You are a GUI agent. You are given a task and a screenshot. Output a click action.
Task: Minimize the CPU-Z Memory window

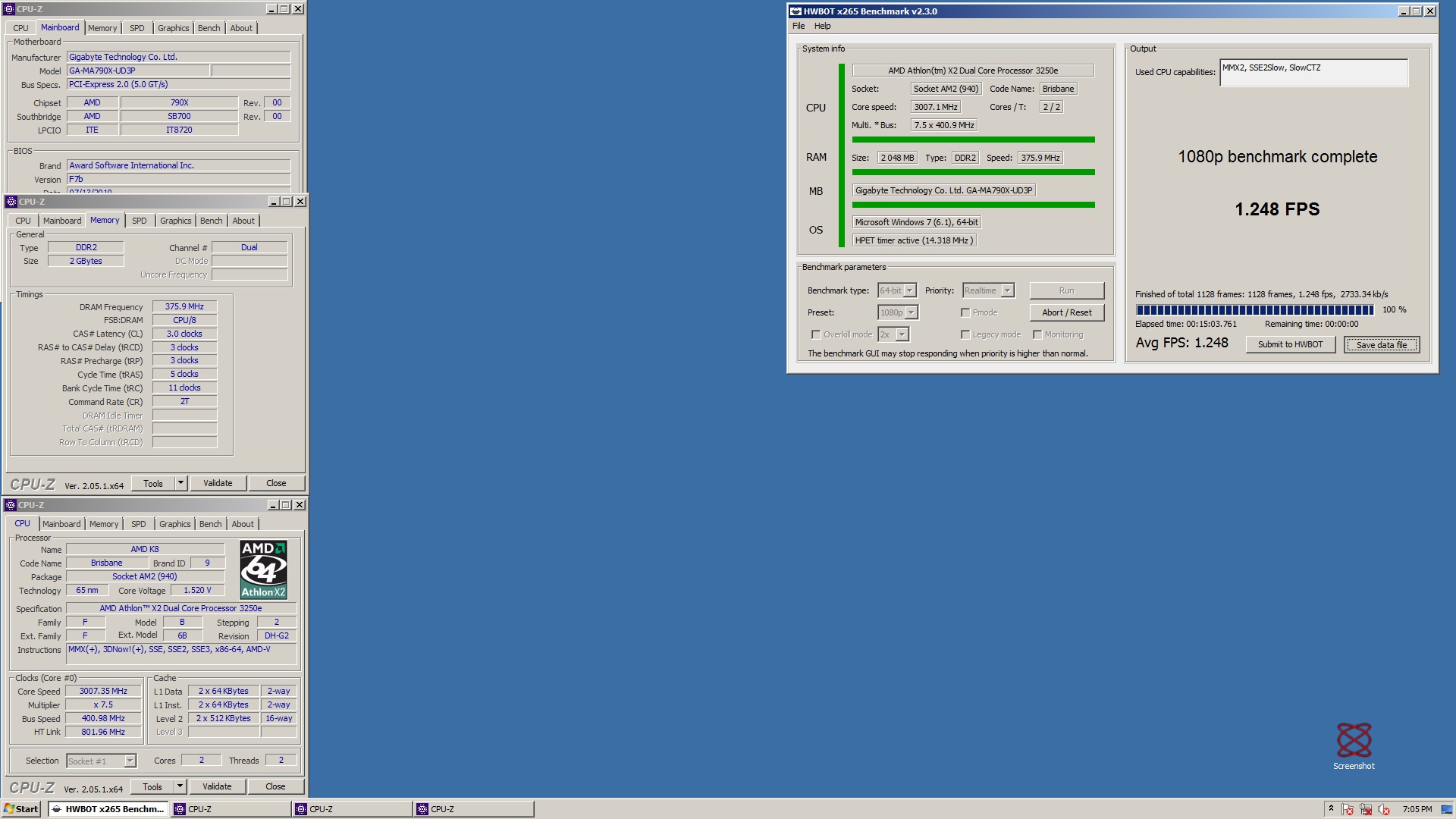[x=274, y=202]
